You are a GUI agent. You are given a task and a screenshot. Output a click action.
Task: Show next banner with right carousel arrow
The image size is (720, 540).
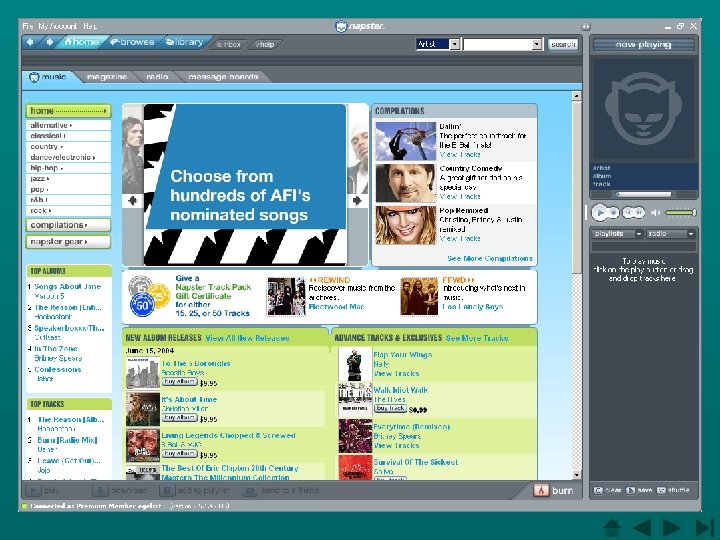(357, 201)
